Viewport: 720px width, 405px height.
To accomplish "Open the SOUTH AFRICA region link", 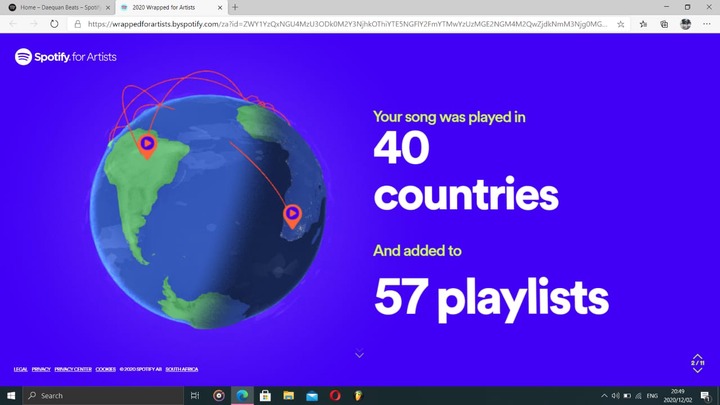I will tap(182, 369).
